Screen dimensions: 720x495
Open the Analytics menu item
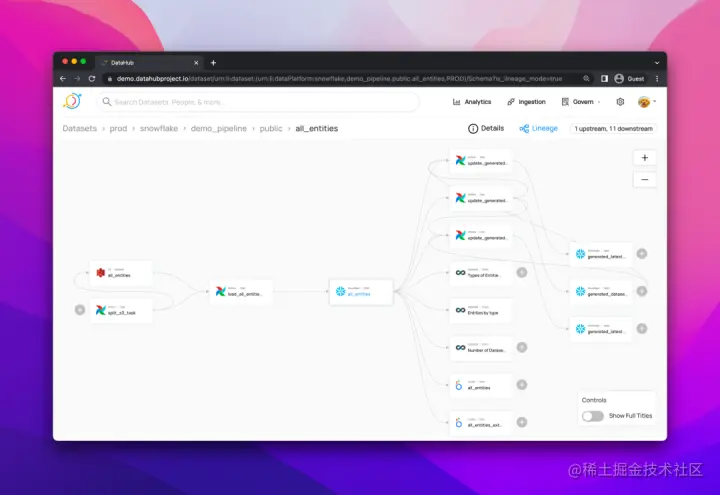pyautogui.click(x=472, y=102)
